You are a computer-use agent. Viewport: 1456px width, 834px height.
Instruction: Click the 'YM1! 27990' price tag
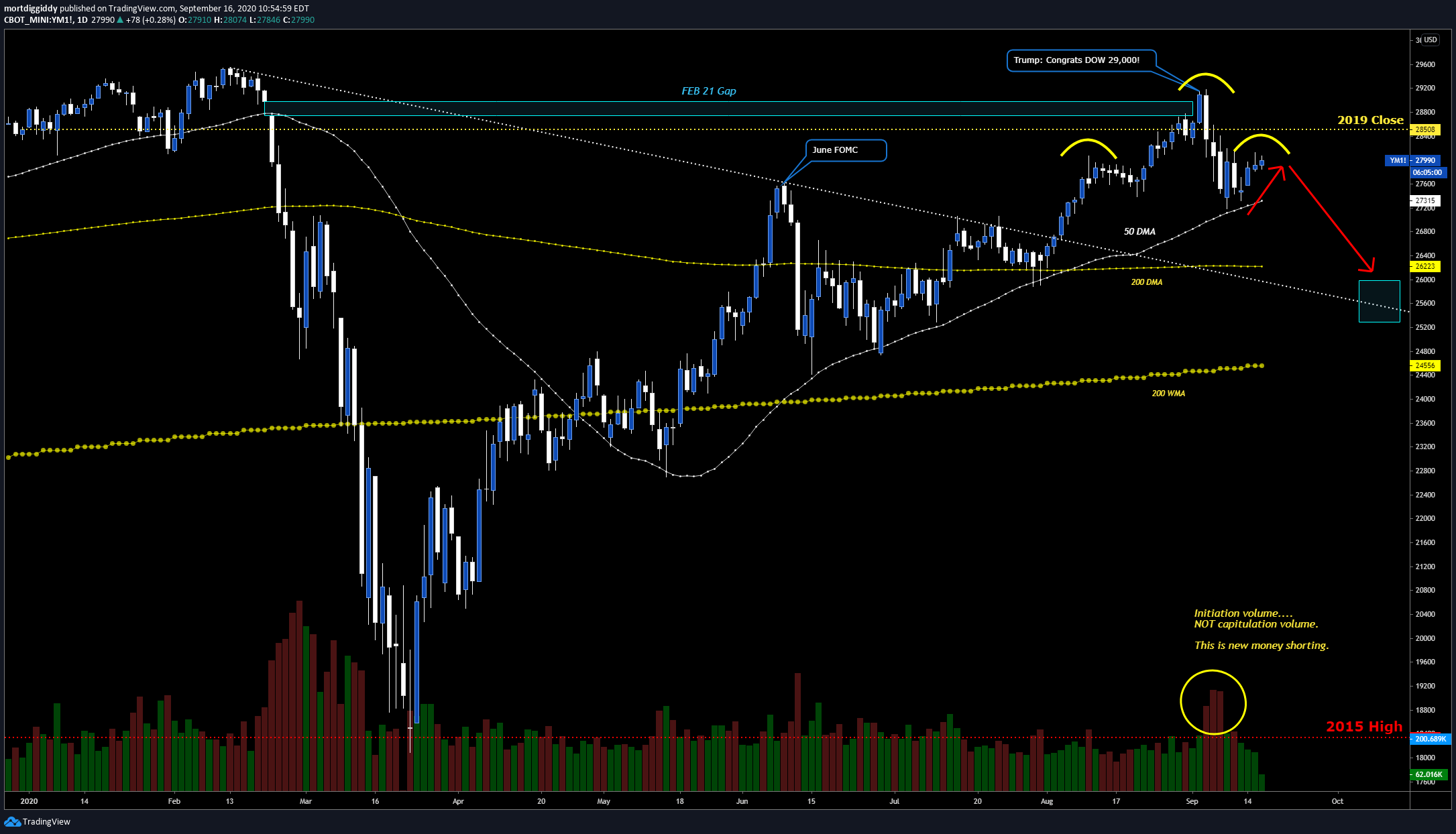pyautogui.click(x=1412, y=161)
